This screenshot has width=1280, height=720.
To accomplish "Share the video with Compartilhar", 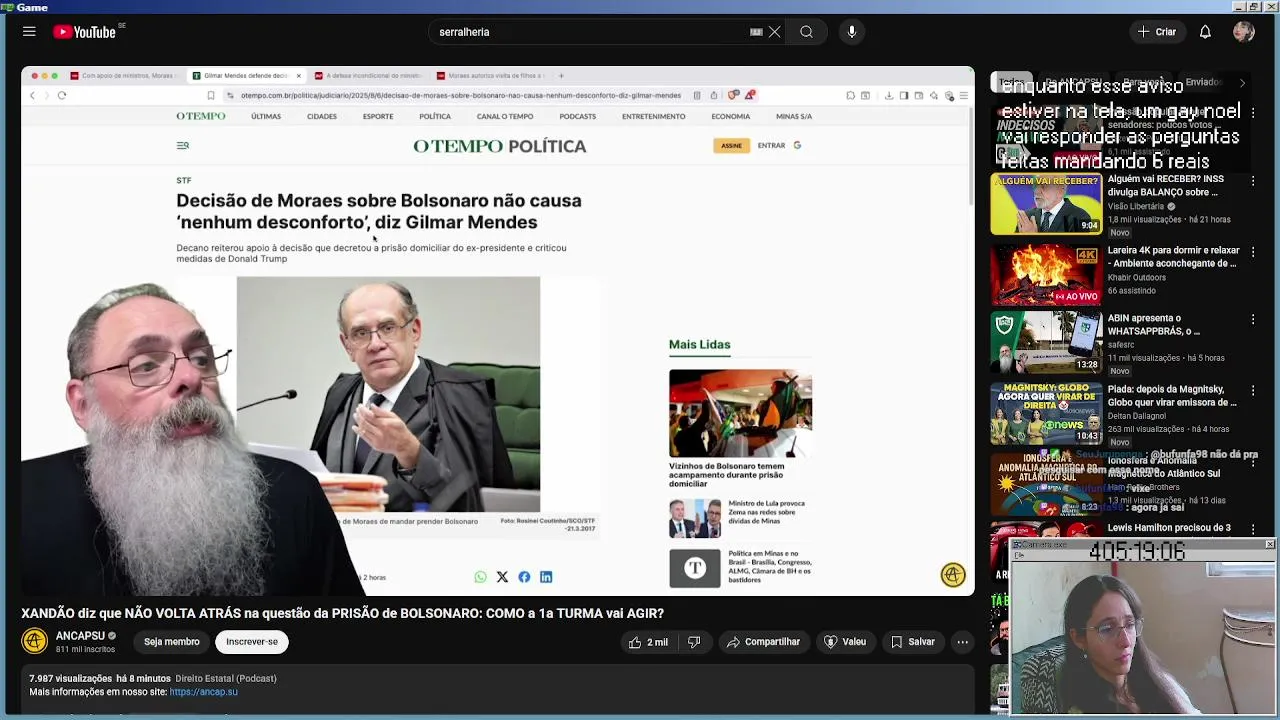I will coord(763,642).
